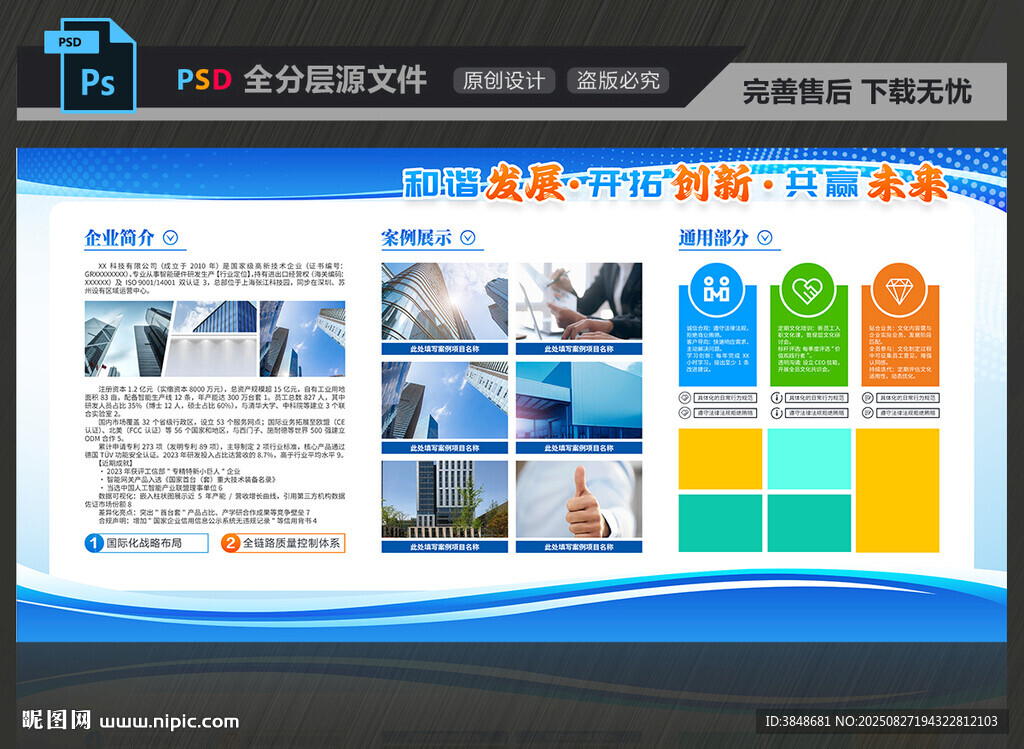The image size is (1024, 749).
Task: Click the 国际化战略布局 button
Action: pos(147,543)
